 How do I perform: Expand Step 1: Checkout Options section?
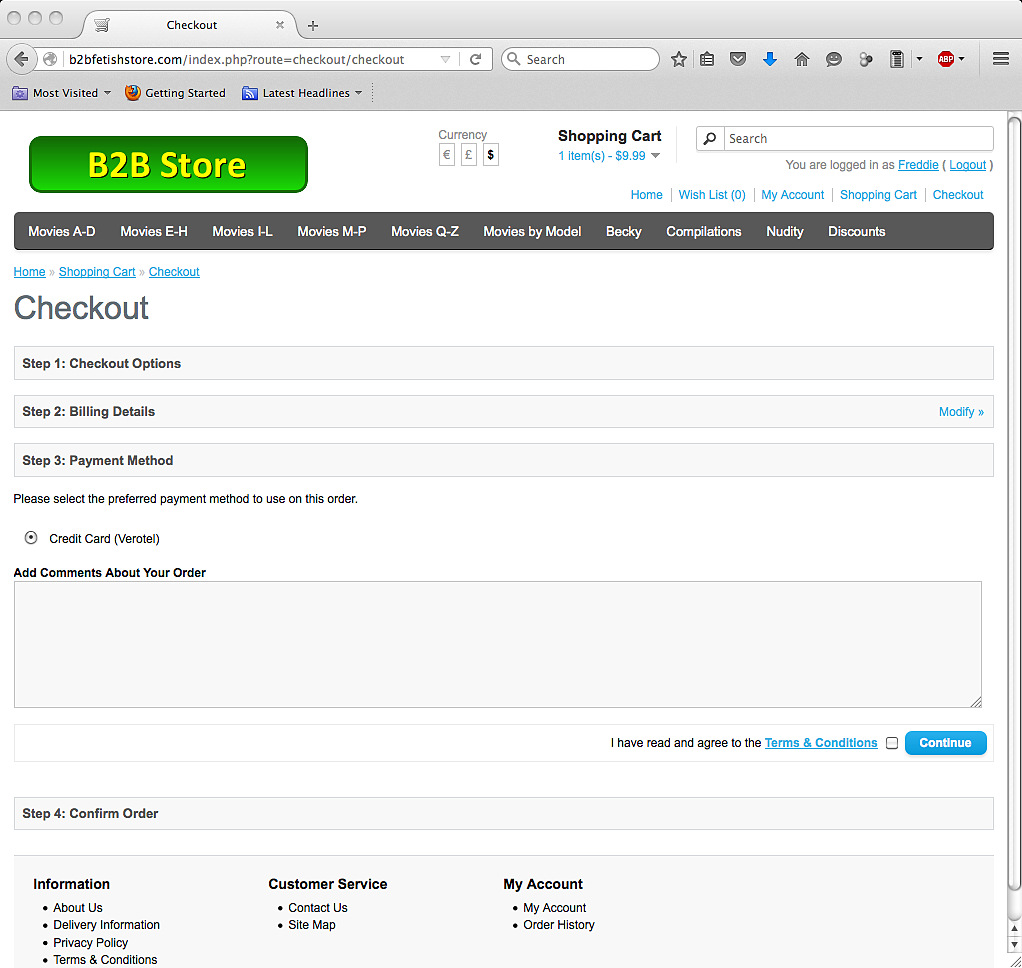click(503, 363)
